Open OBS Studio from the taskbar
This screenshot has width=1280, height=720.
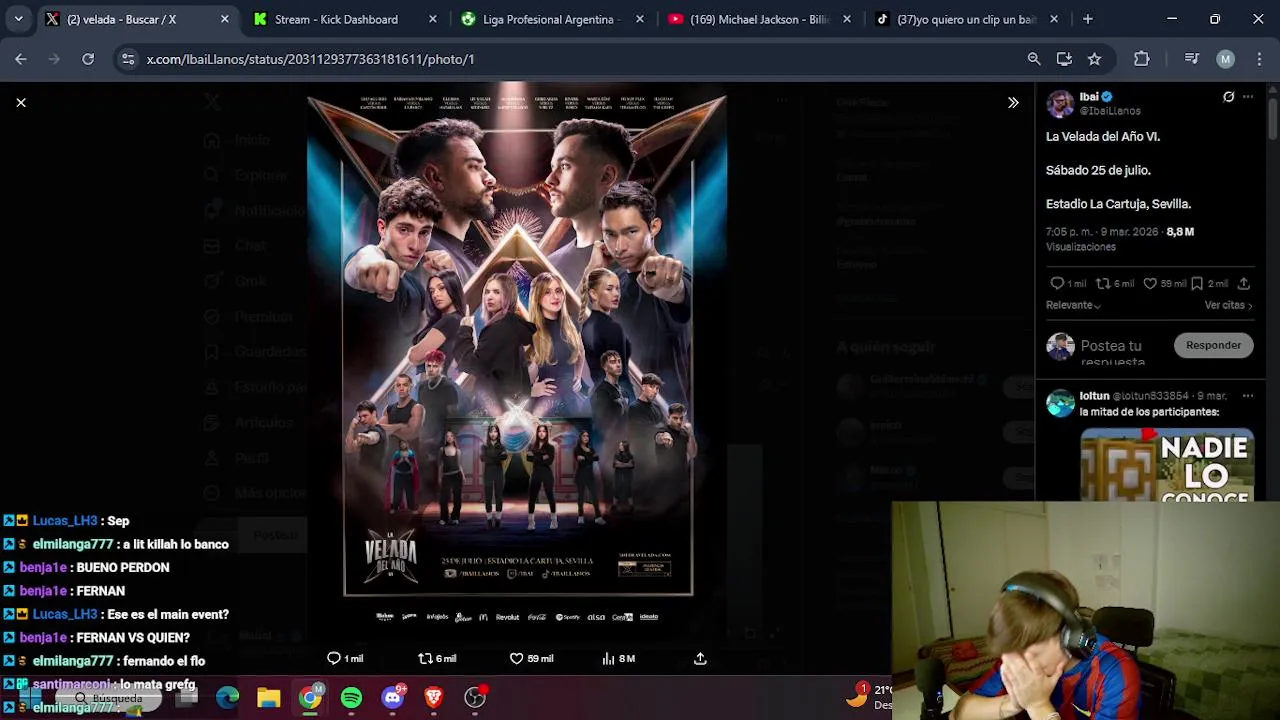pos(475,697)
